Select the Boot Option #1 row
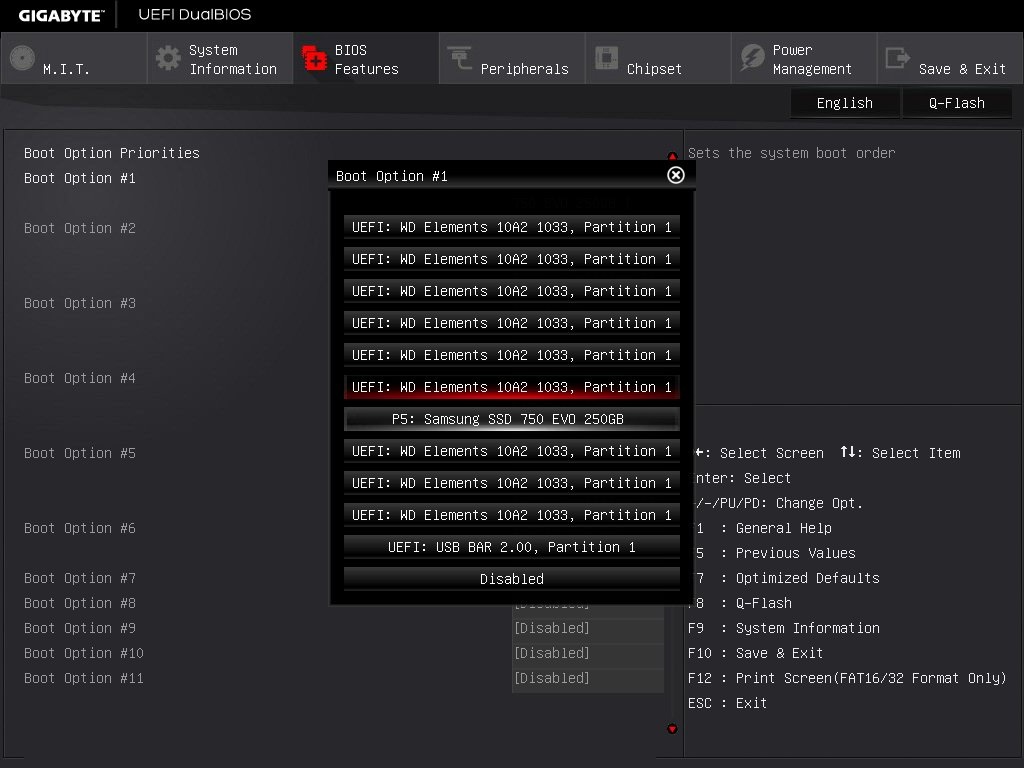Viewport: 1024px width, 768px height. click(x=80, y=178)
